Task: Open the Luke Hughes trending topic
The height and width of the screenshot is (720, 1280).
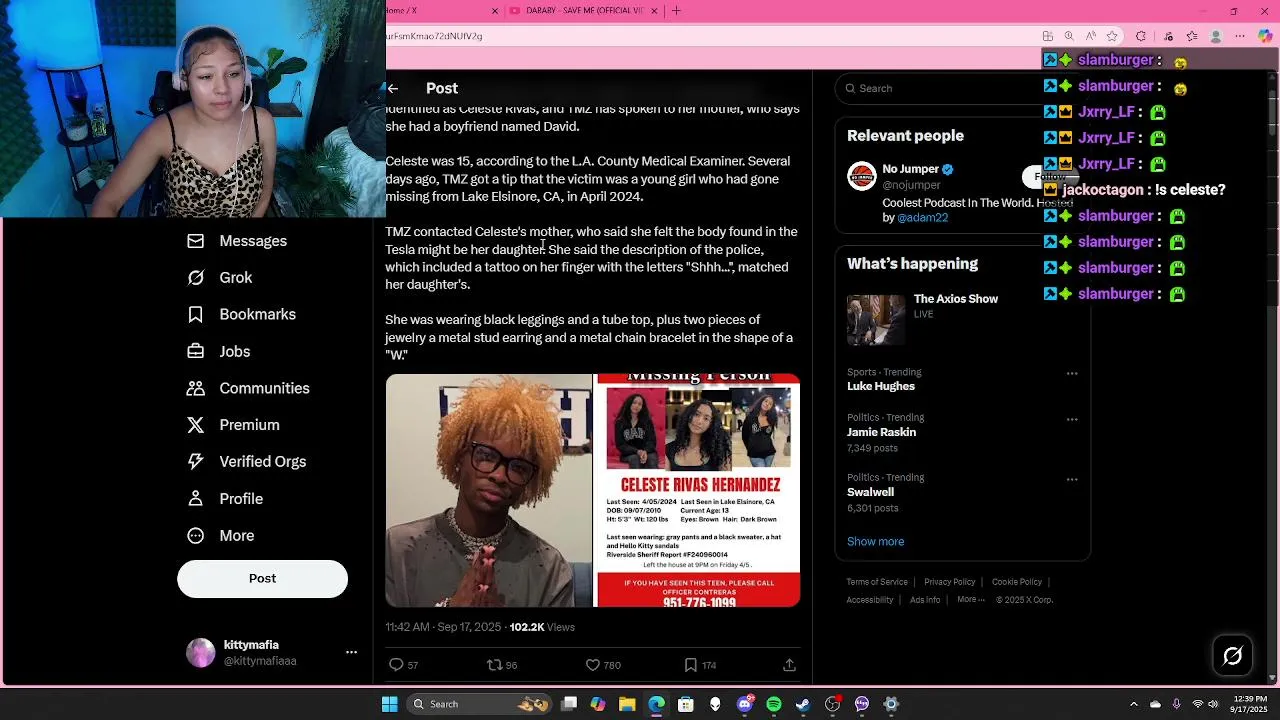Action: [881, 386]
